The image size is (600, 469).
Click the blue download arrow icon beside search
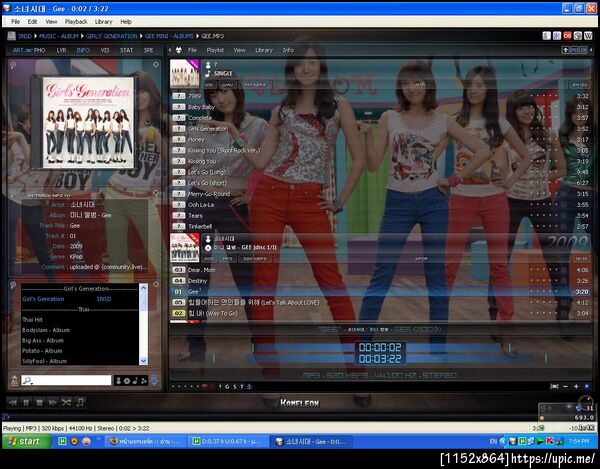[x=154, y=380]
